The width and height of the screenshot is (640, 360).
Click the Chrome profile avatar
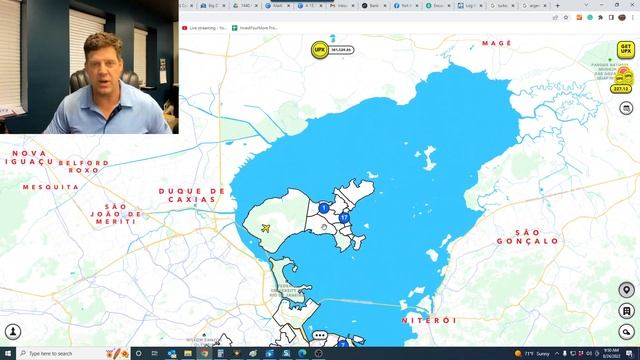coord(622,18)
